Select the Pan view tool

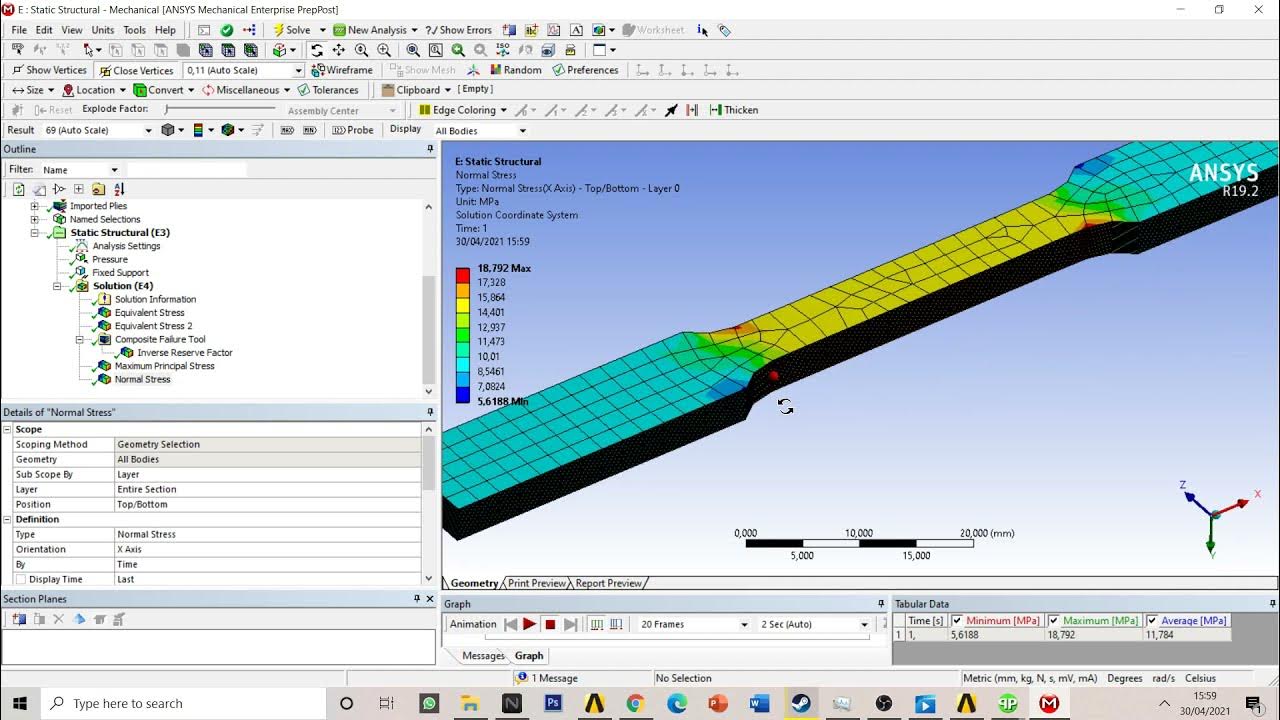tap(339, 50)
